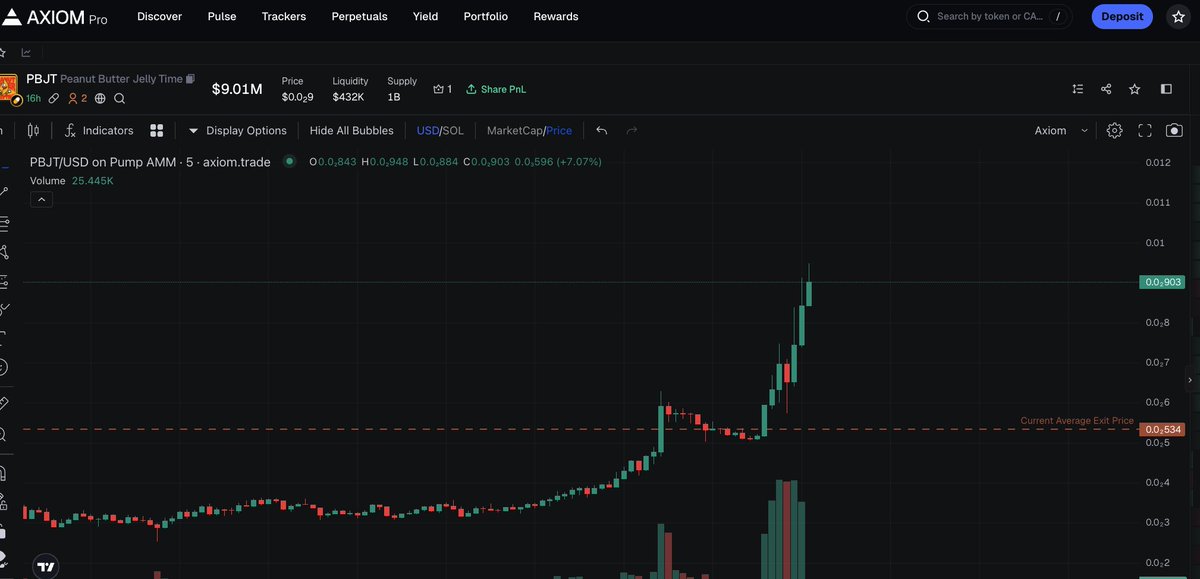Open the token website globe icon

pos(100,98)
